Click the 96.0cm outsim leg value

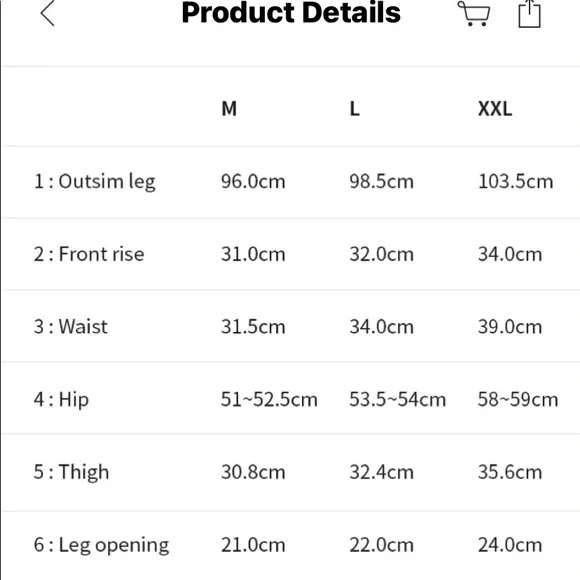point(253,182)
